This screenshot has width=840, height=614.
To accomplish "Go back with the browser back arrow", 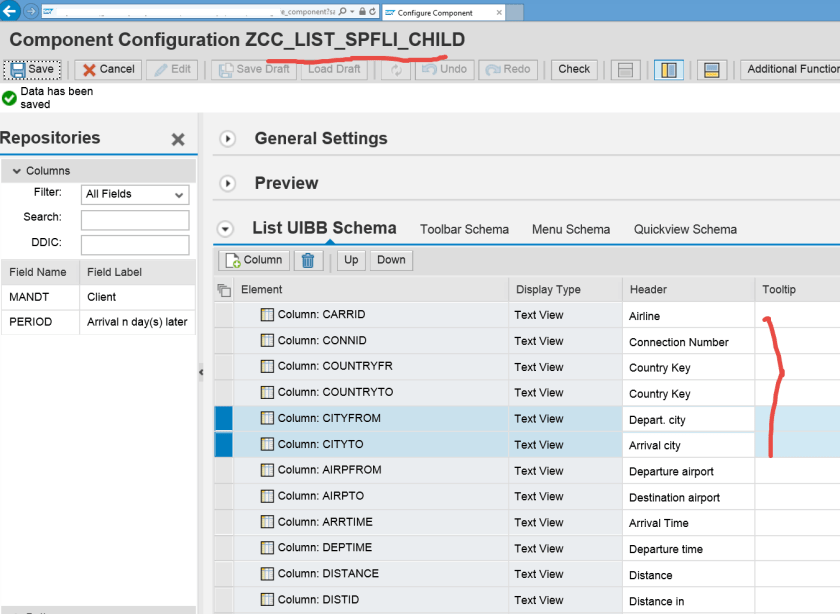I will click(10, 11).
